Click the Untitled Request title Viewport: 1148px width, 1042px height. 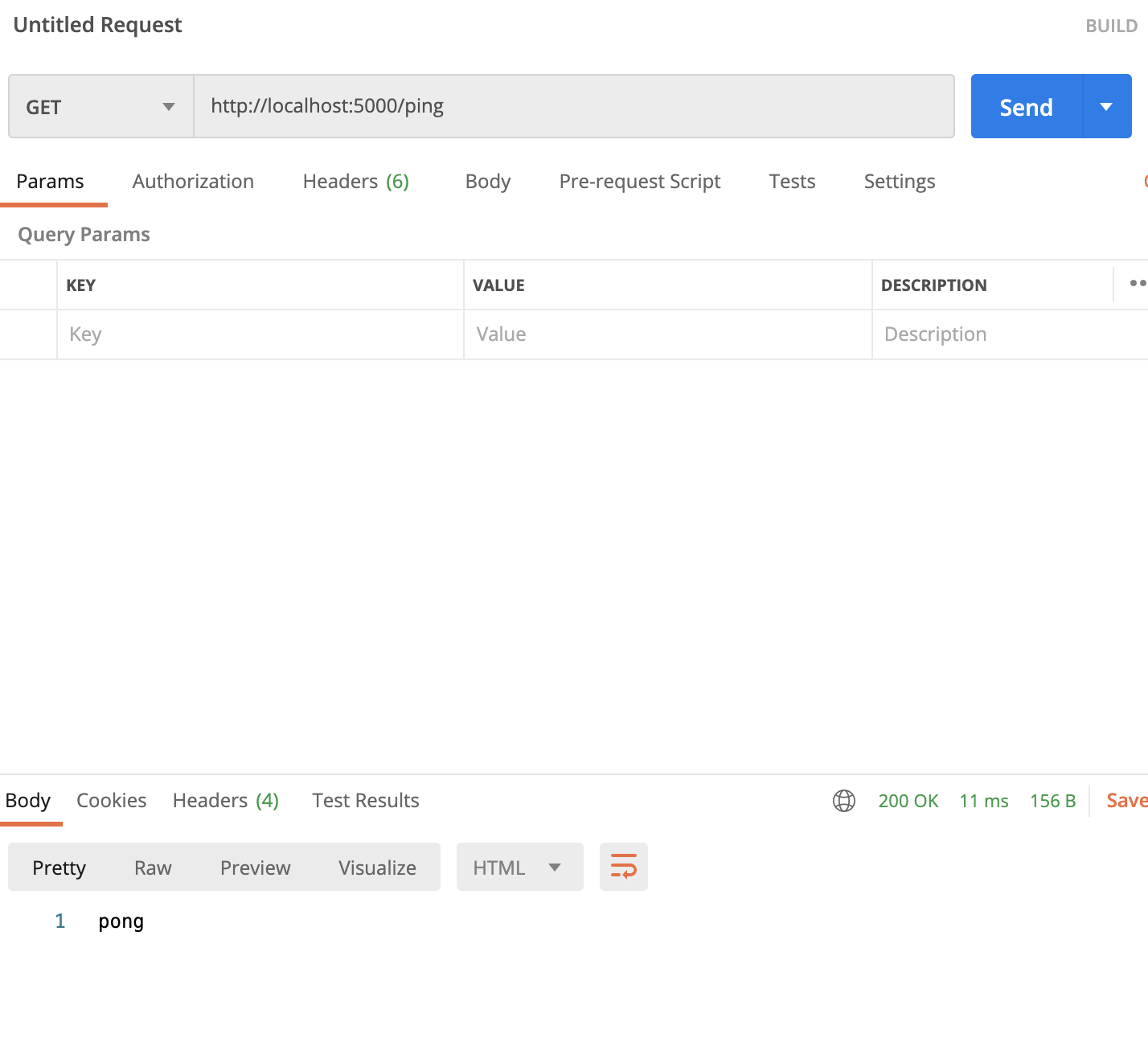98,25
